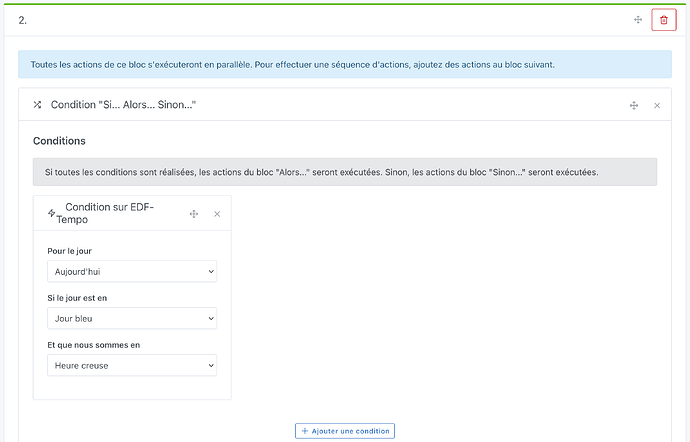Click the move handle of the EDF-Tempo condition card
This screenshot has width=690, height=442.
[194, 214]
